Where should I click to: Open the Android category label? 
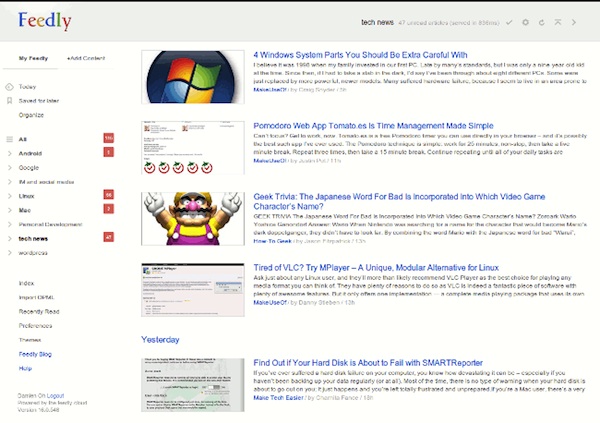30,154
